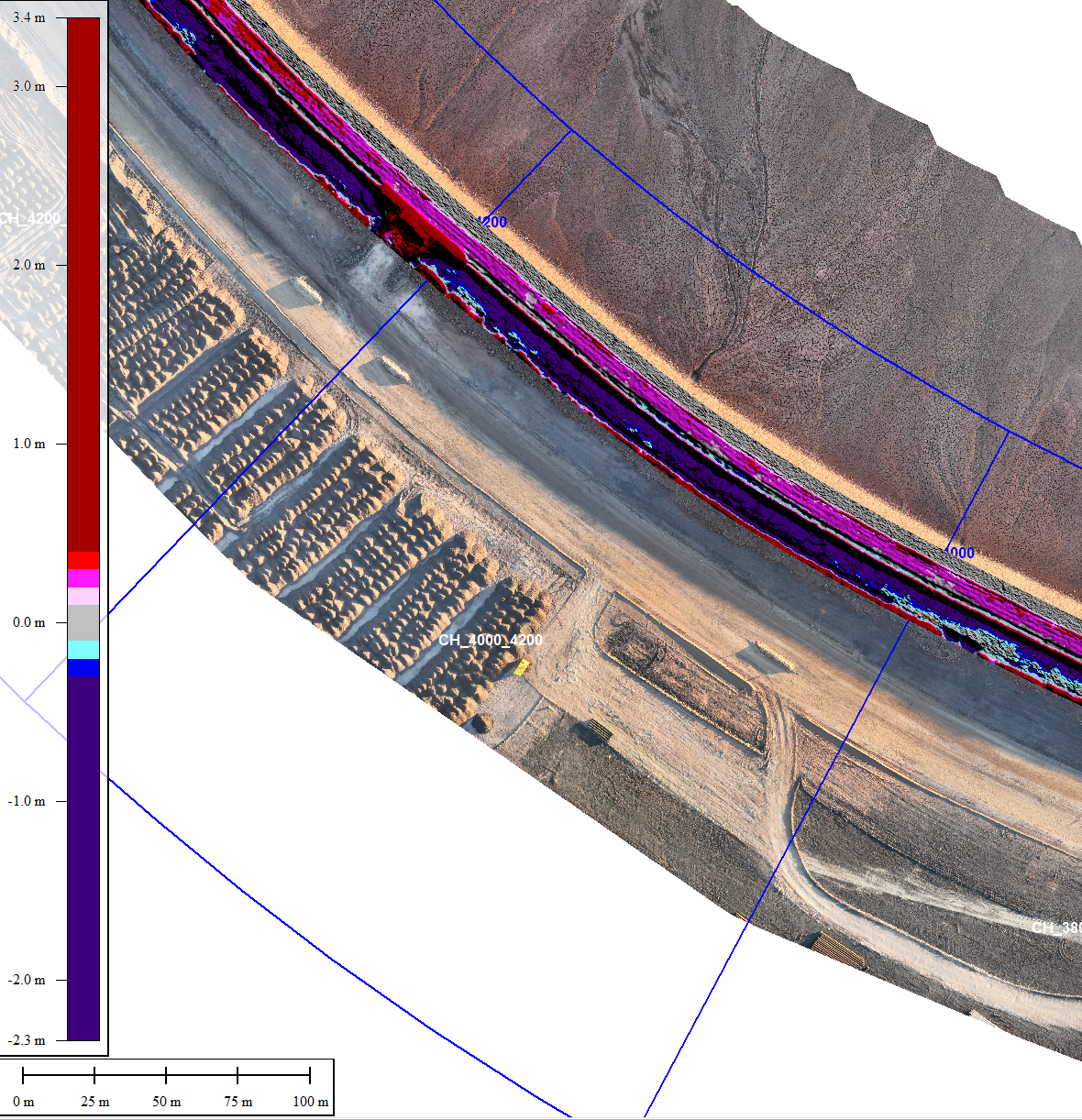The image size is (1082, 1120).
Task: Select the light pink legend color band
Action: tap(83, 597)
